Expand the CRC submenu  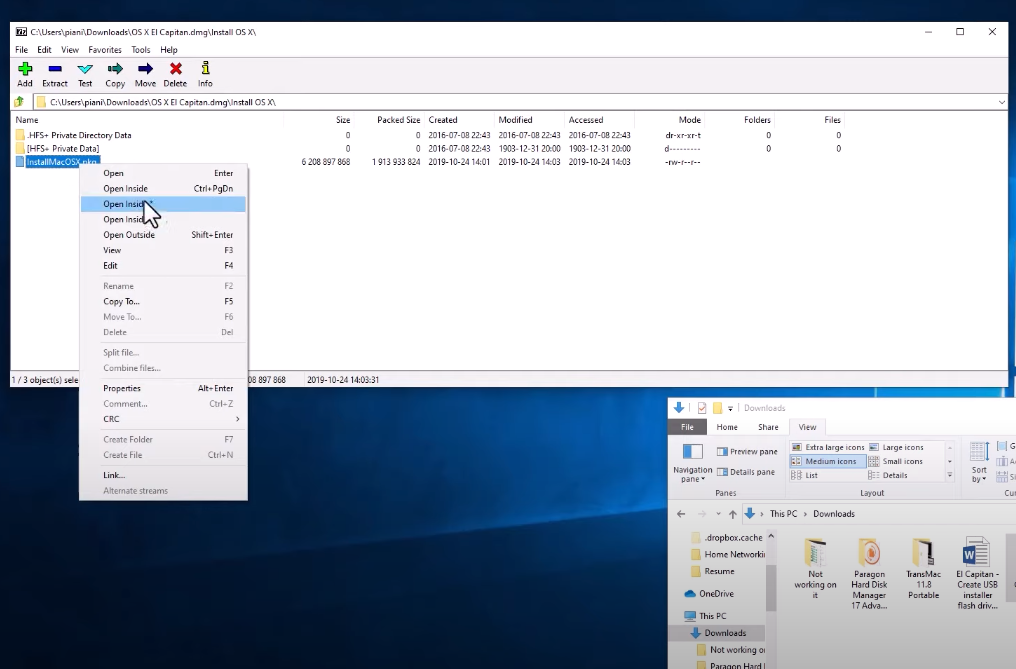point(163,419)
